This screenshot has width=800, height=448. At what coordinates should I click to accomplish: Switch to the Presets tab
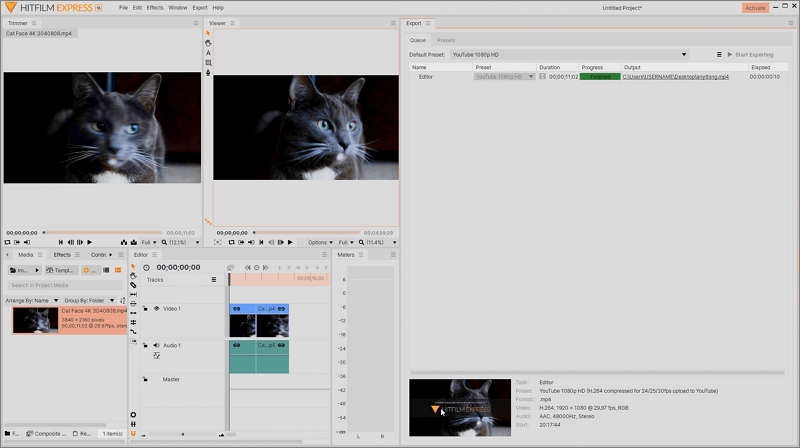pyautogui.click(x=446, y=40)
